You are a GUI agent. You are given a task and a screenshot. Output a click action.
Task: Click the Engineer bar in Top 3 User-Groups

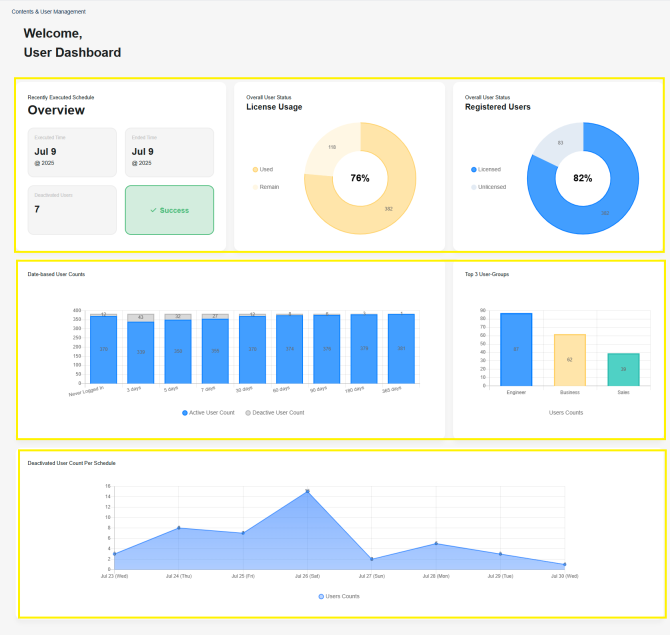(516, 350)
